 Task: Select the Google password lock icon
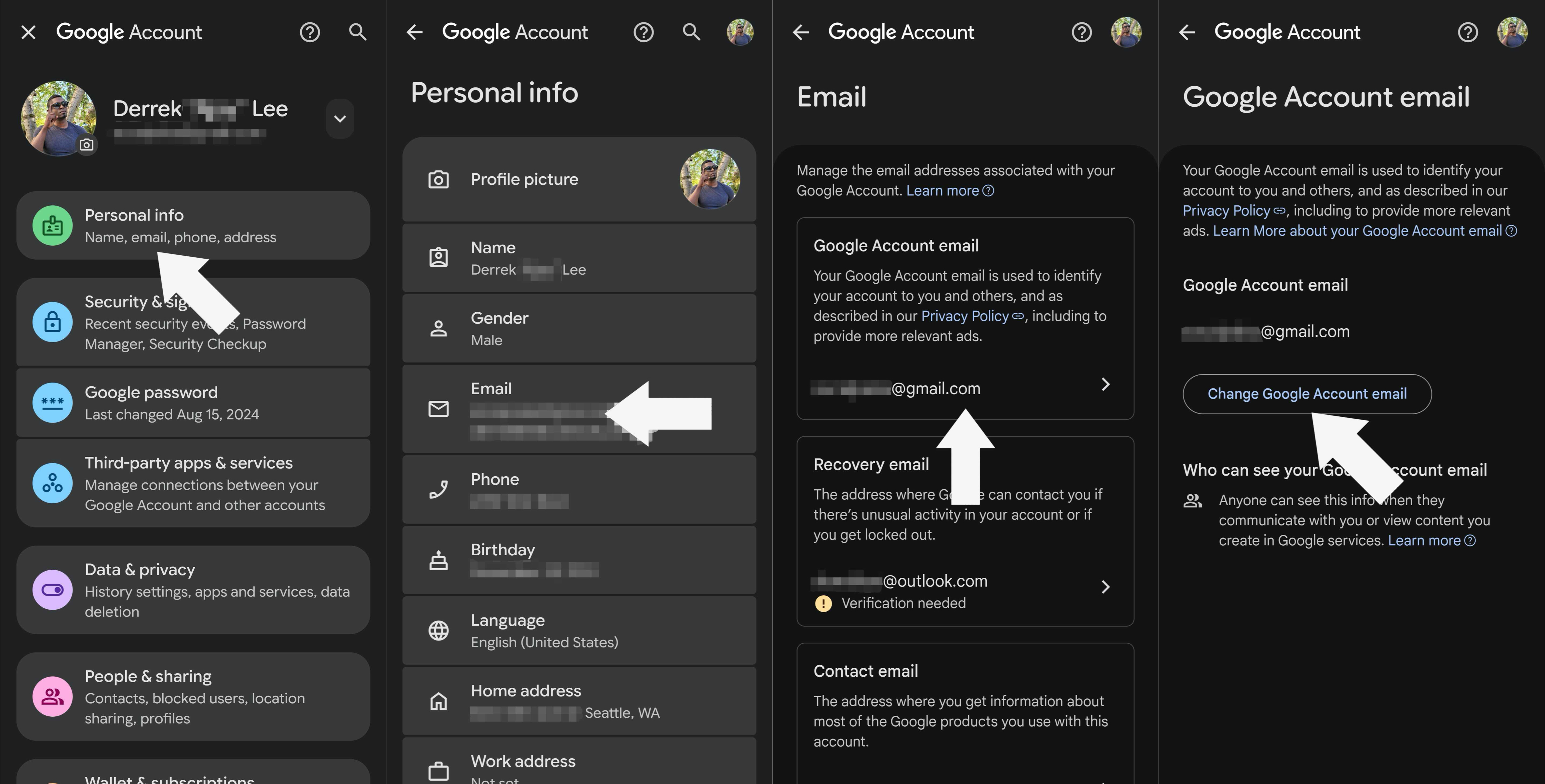click(53, 402)
